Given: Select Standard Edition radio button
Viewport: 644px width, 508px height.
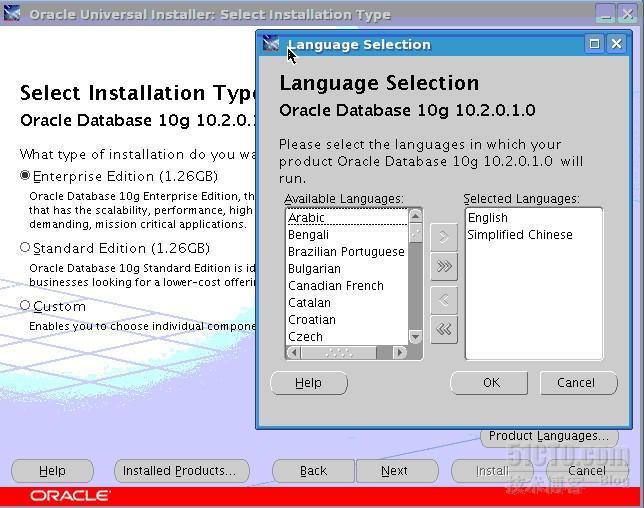Looking at the screenshot, I should click(x=25, y=247).
